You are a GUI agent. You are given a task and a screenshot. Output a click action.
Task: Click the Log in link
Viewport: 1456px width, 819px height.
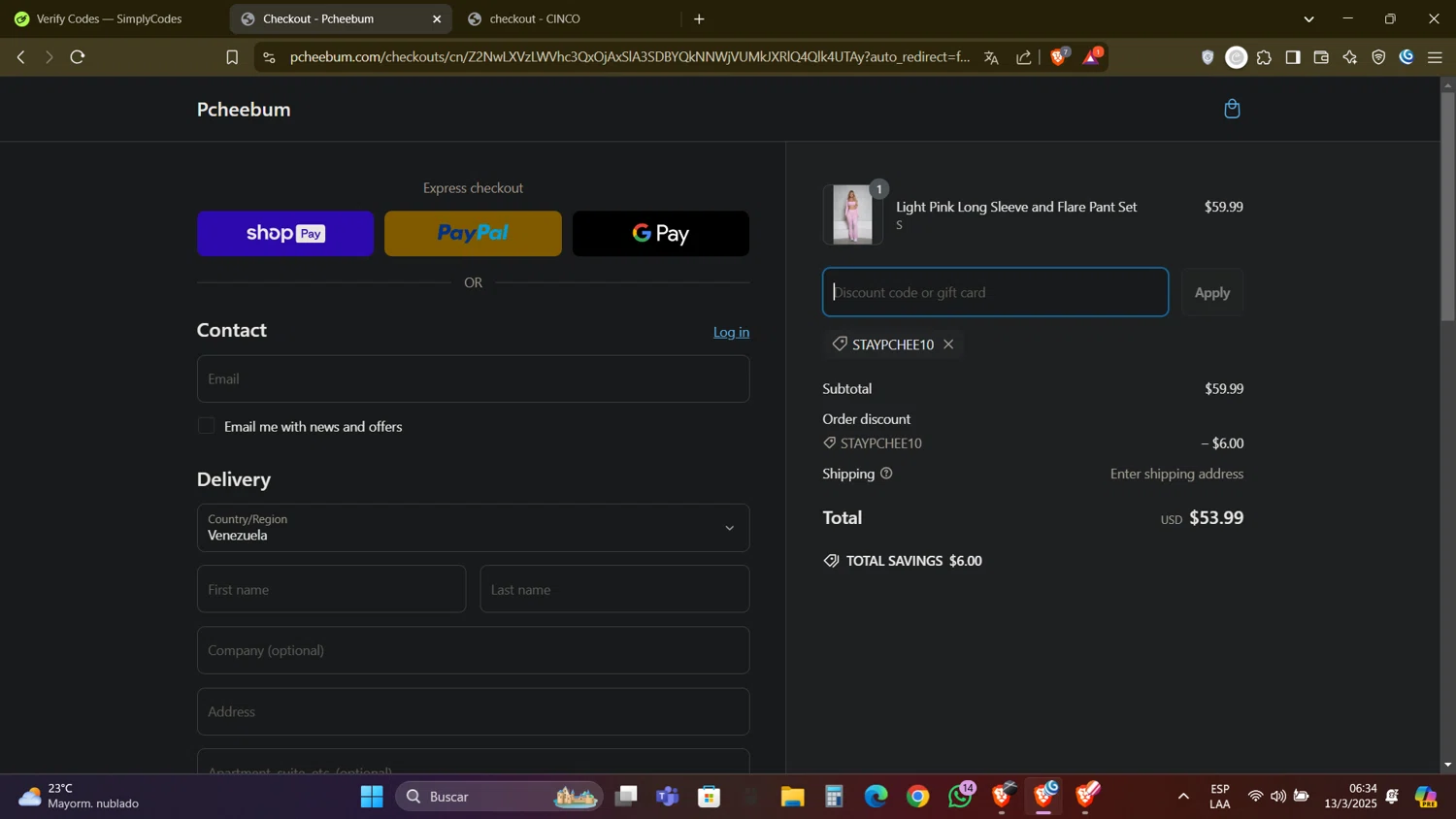731,332
